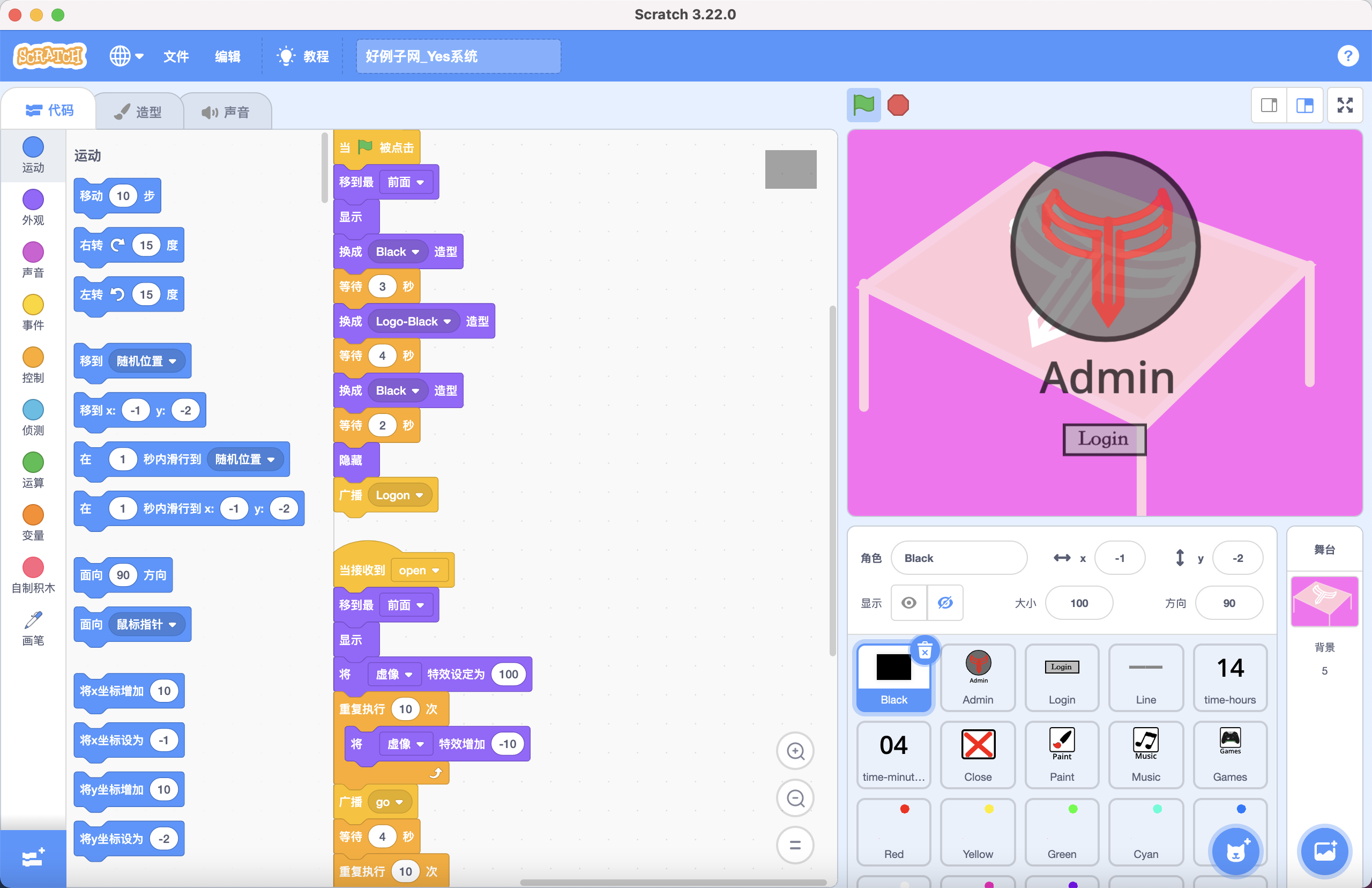Image resolution: width=1372 pixels, height=888 pixels.
Task: Switch to the 声音 sounds tab
Action: click(226, 112)
